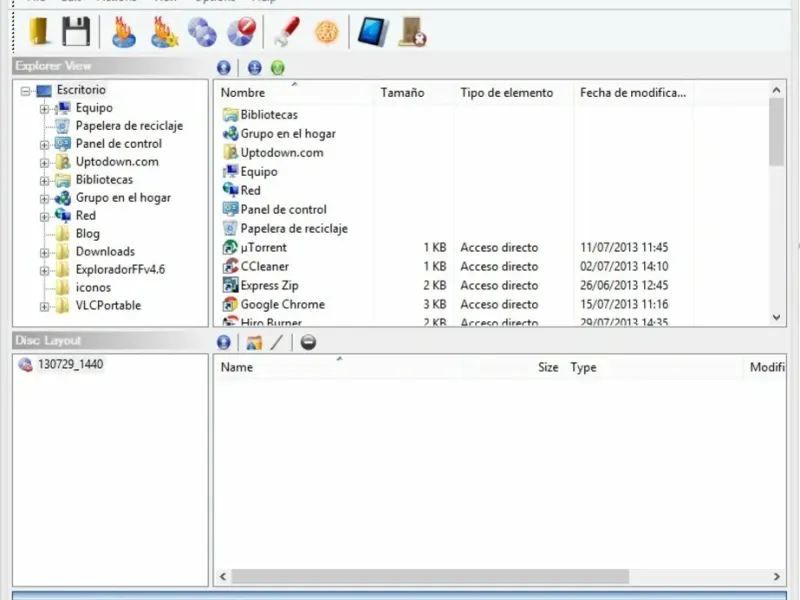The width and height of the screenshot is (800, 600).
Task: Click the black minus Remove icon in Disc Layout
Action: click(x=308, y=342)
